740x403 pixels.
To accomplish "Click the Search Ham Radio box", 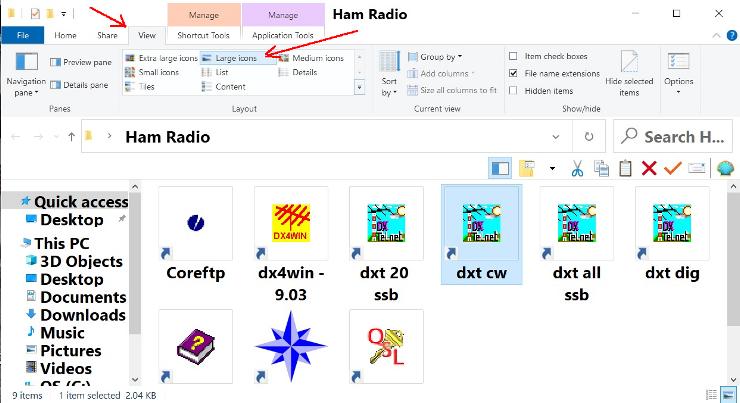I will tap(673, 137).
